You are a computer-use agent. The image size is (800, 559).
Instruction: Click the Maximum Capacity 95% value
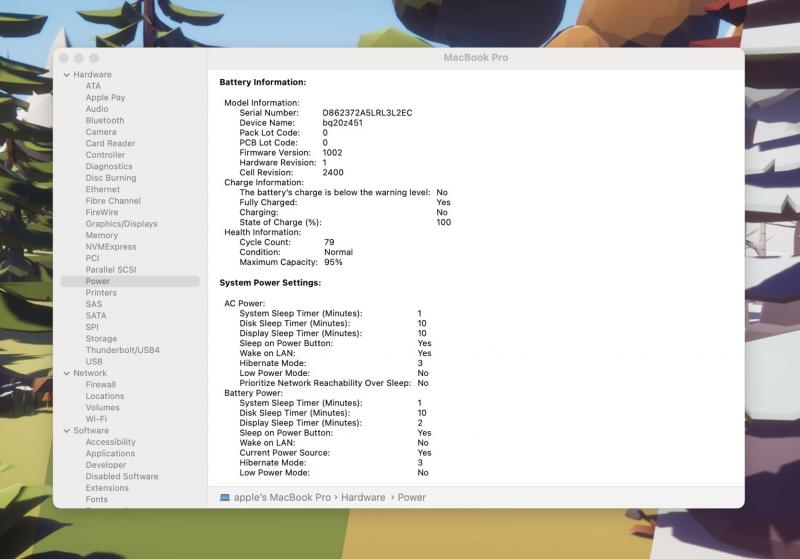point(333,262)
